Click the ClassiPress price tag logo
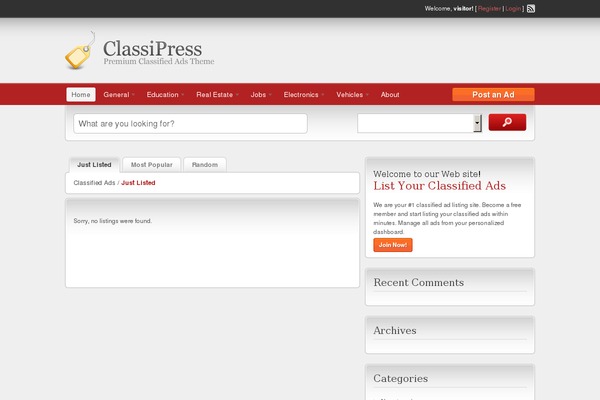Screen dimensions: 600x400 [x=80, y=51]
